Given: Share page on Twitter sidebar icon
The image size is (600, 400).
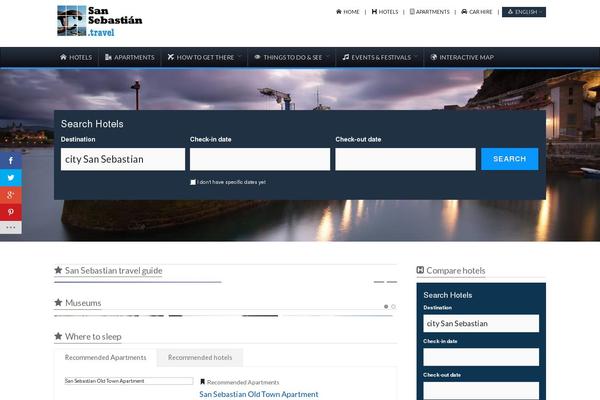Looking at the screenshot, I should (x=11, y=178).
